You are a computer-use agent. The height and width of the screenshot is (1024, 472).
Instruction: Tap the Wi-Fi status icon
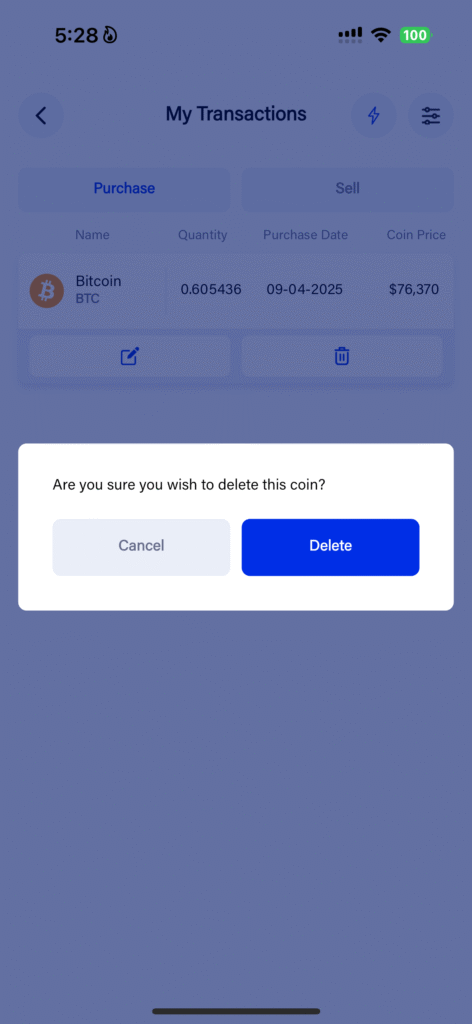coord(380,35)
